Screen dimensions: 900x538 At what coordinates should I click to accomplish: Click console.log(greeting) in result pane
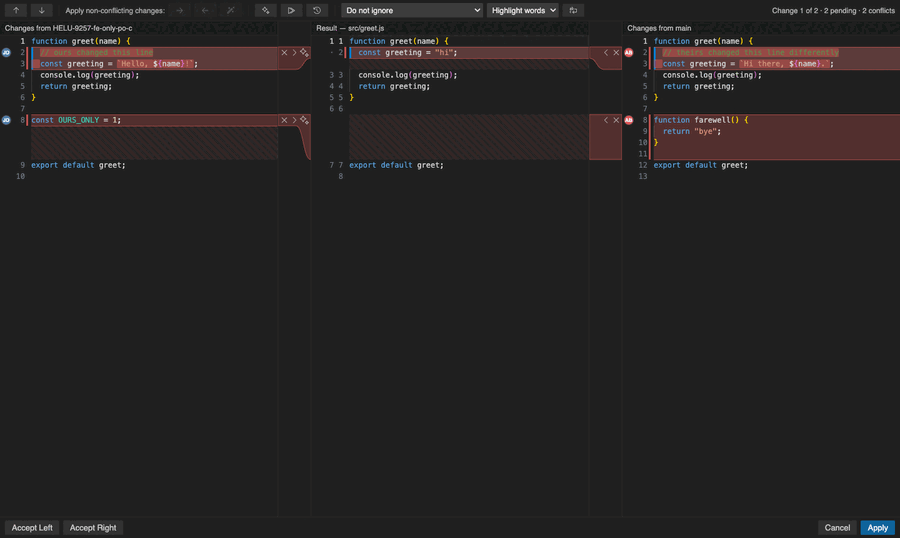click(x=408, y=75)
